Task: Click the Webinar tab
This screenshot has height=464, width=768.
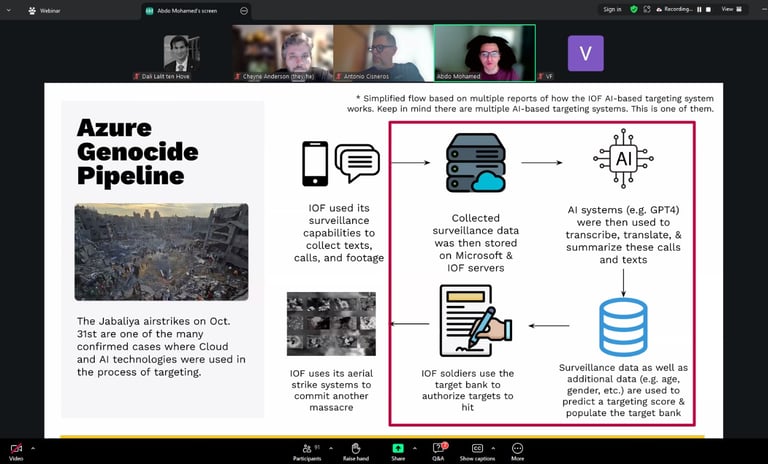Action: [45, 10]
